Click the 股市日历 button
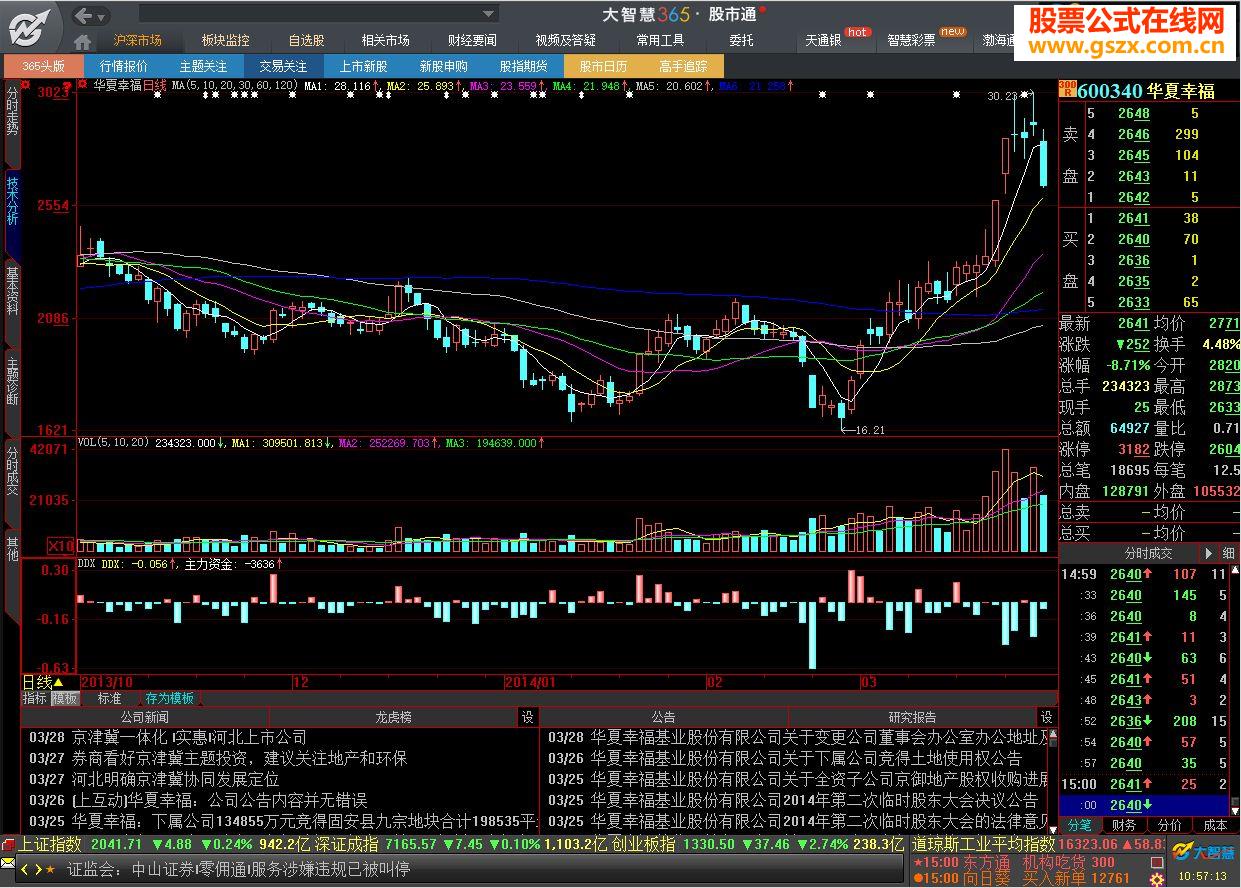Image resolution: width=1241 pixels, height=888 pixels. click(x=604, y=67)
